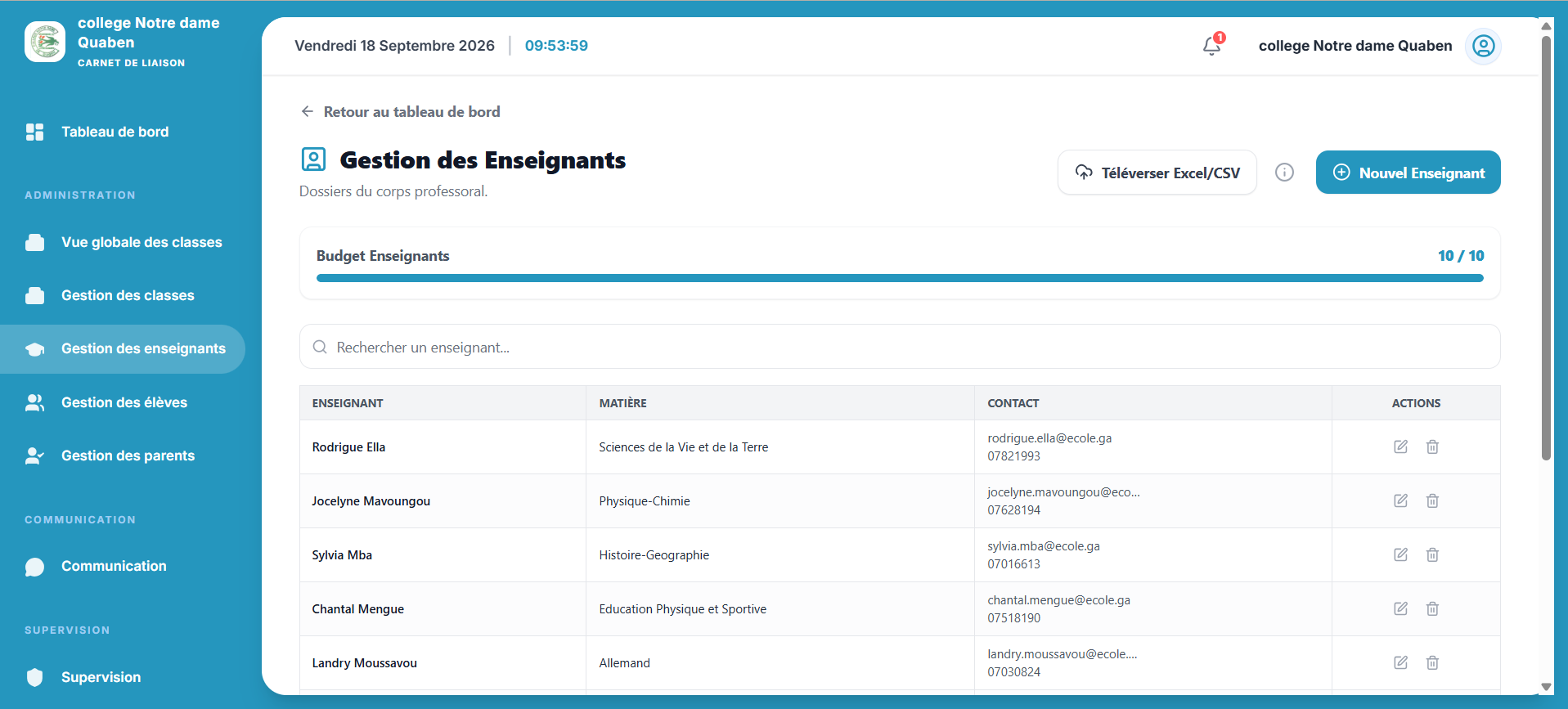Click the school logo in the sidebar

click(x=45, y=42)
